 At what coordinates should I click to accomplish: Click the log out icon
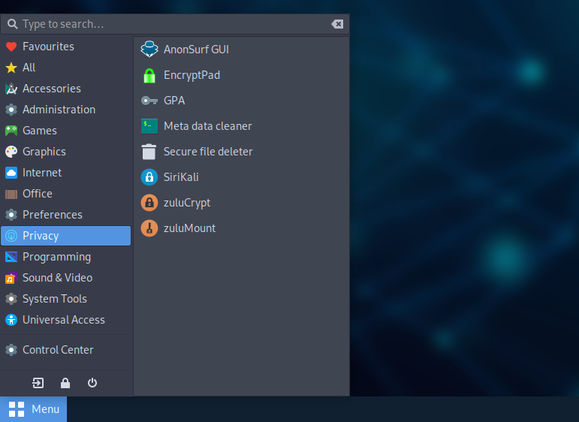pos(38,383)
